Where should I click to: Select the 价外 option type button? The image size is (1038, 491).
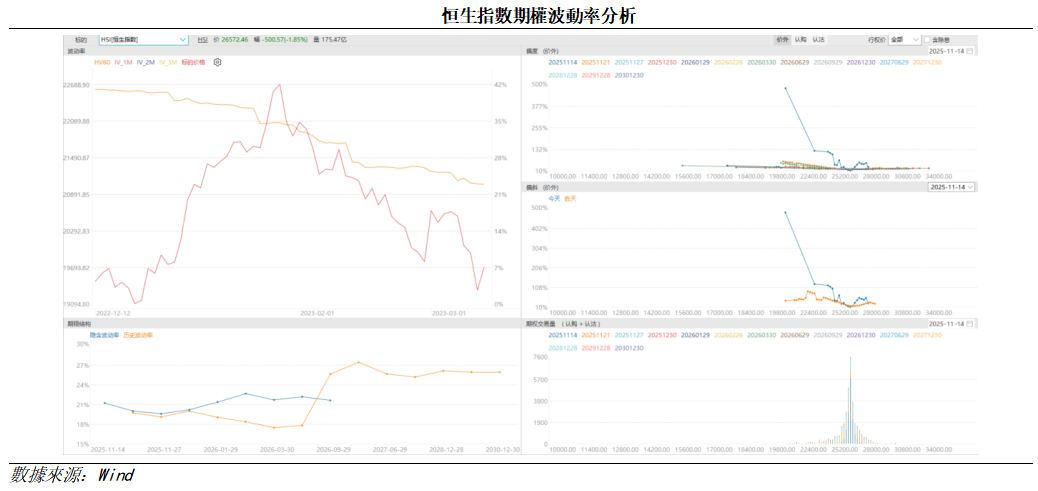point(782,39)
